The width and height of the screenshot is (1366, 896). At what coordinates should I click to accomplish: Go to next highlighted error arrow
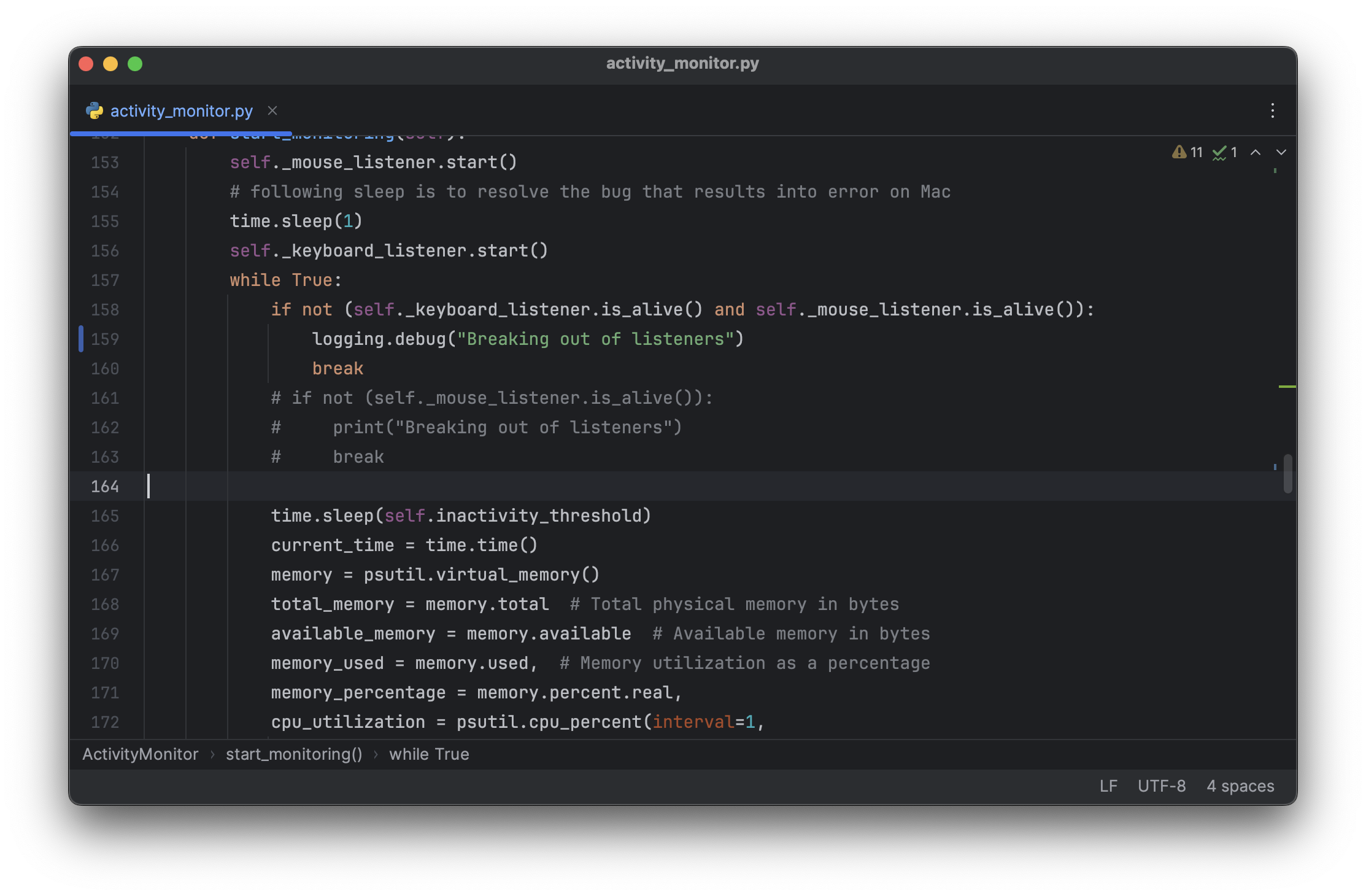pos(1281,152)
